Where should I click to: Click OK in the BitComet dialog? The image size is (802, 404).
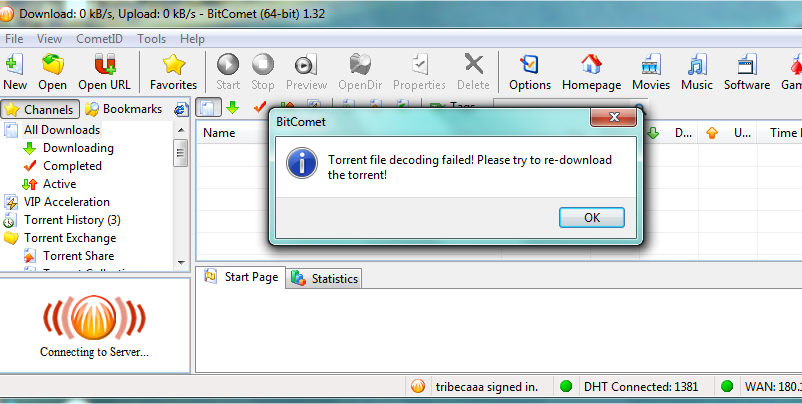tap(592, 217)
